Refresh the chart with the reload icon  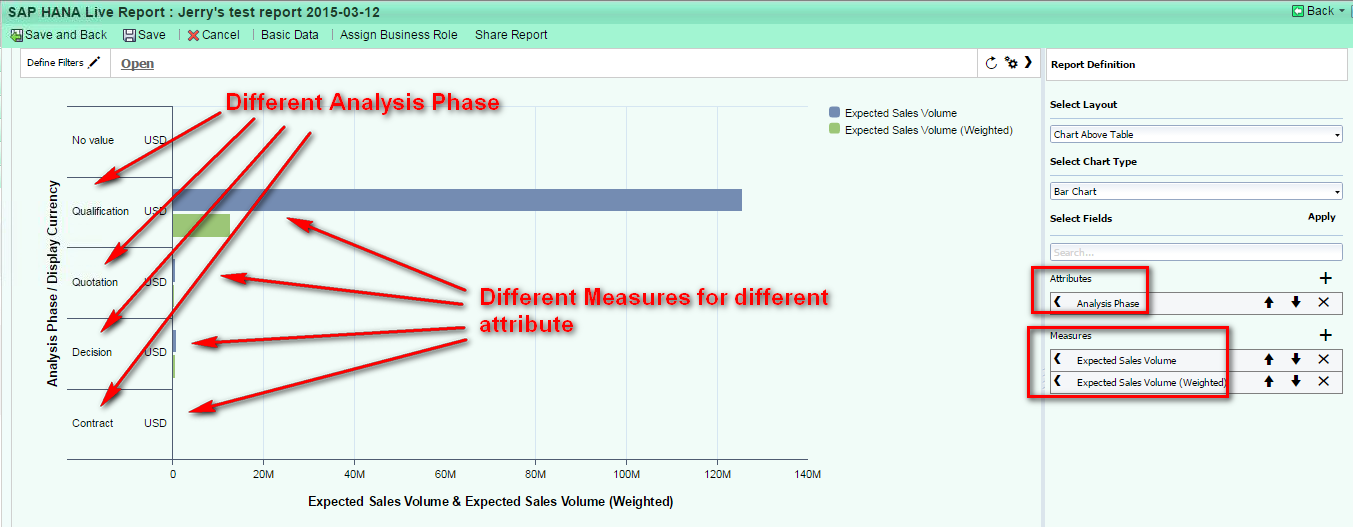(x=991, y=63)
